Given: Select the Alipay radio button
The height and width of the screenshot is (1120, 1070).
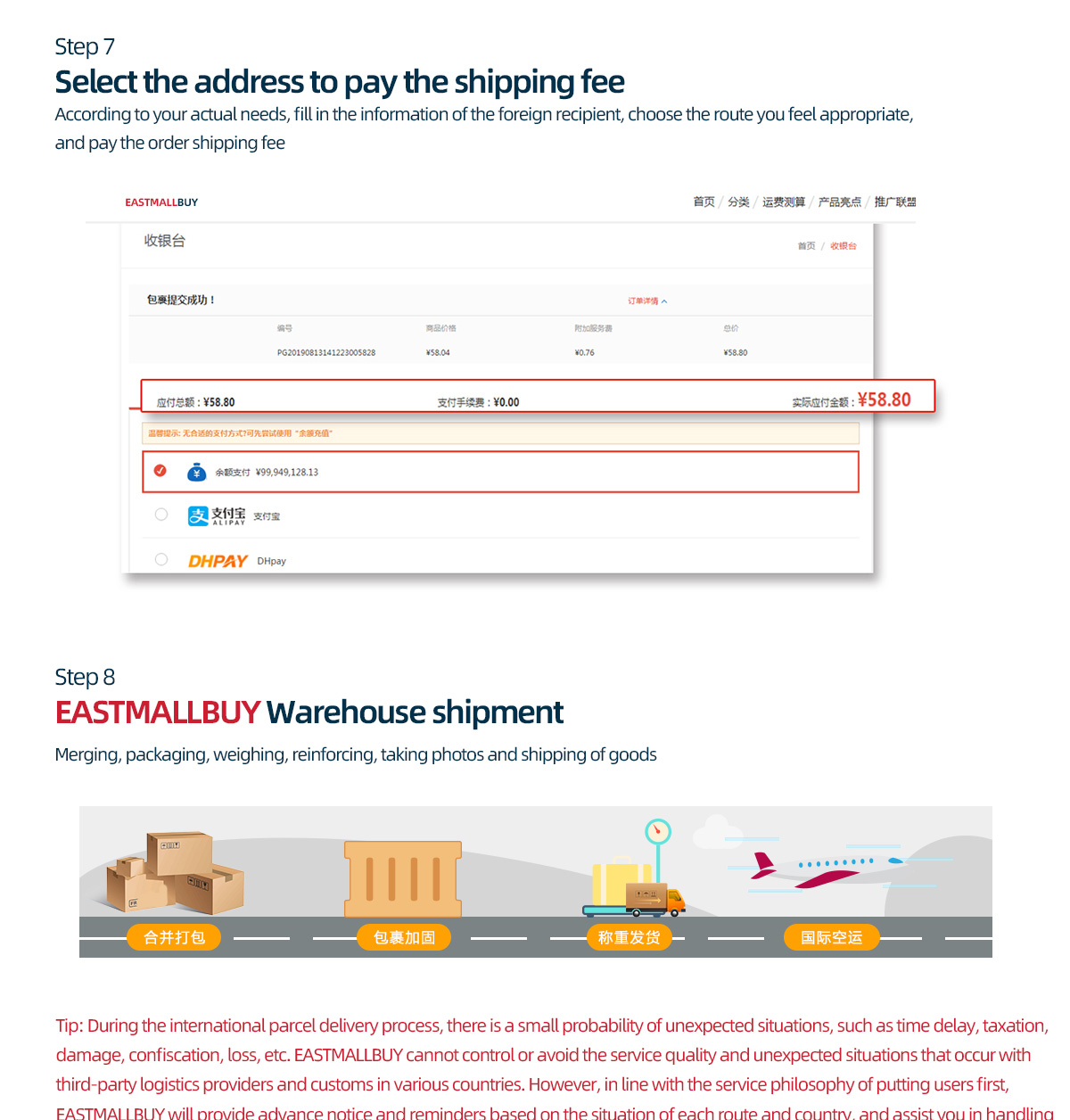Looking at the screenshot, I should click(161, 514).
